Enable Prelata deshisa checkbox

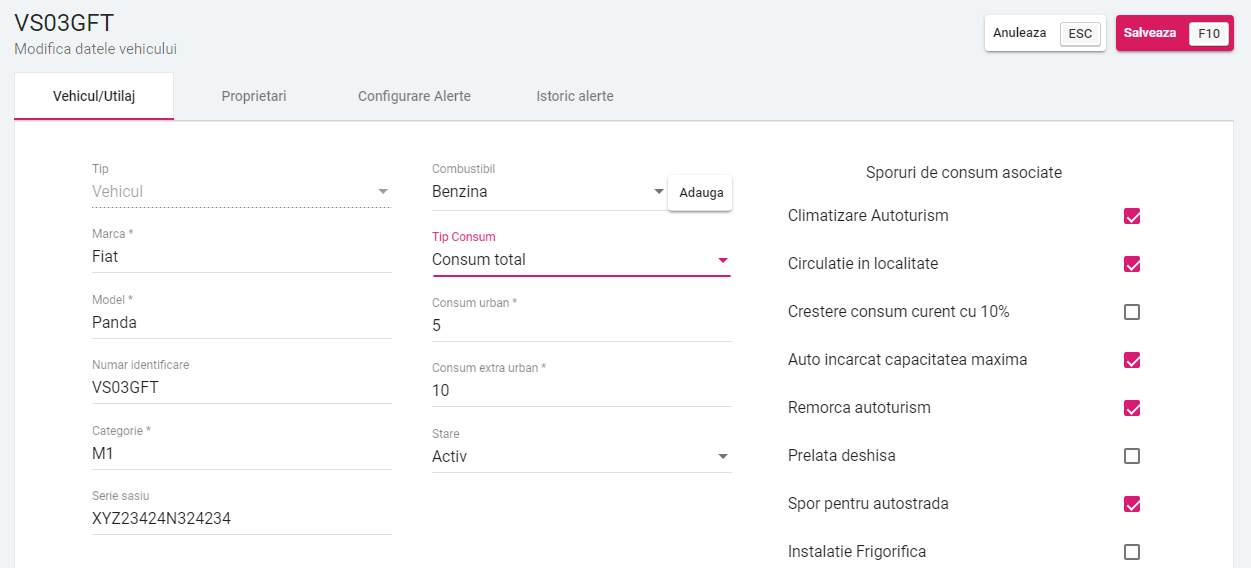pyautogui.click(x=1132, y=456)
